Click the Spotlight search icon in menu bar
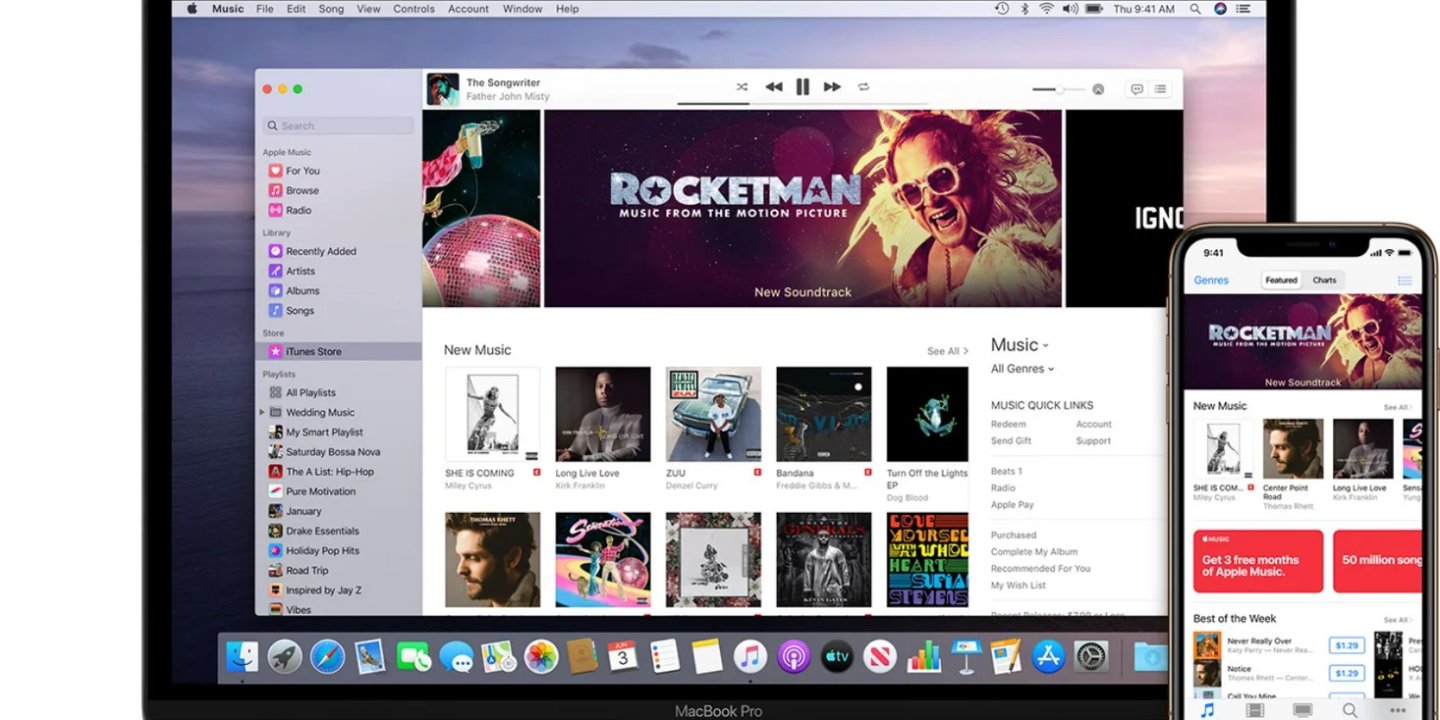 1195,9
